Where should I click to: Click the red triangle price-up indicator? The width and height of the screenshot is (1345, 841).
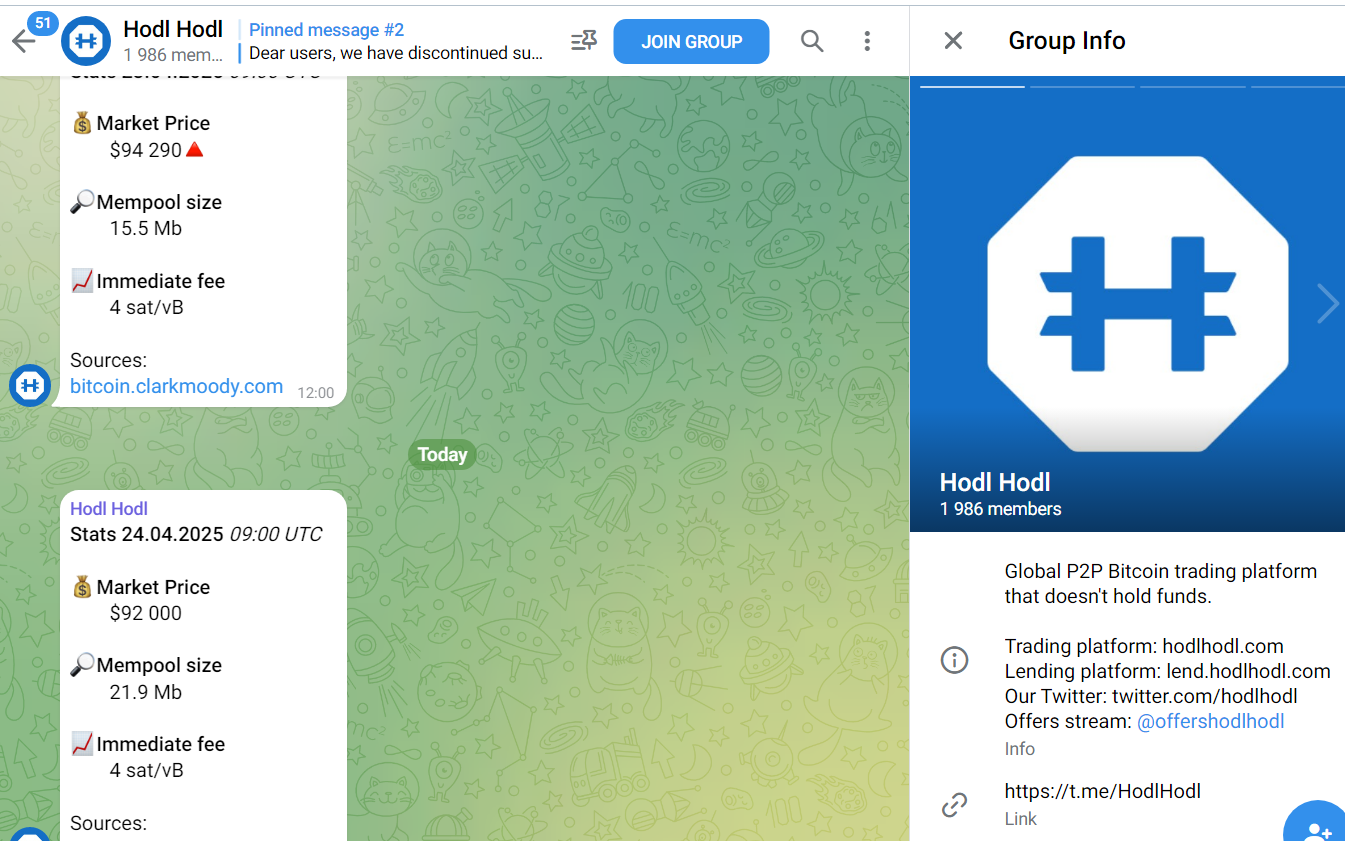(195, 150)
